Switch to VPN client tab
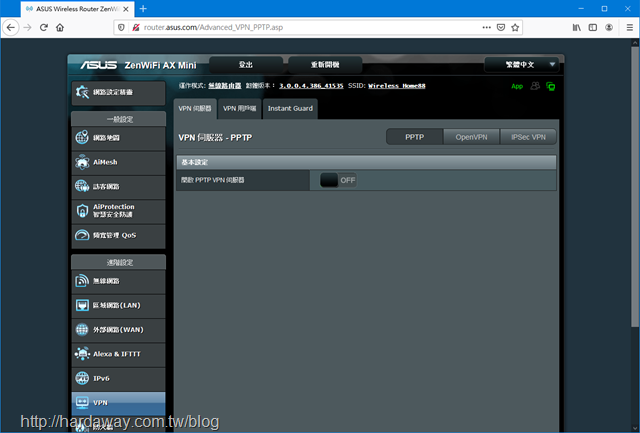This screenshot has width=640, height=433. tap(240, 109)
